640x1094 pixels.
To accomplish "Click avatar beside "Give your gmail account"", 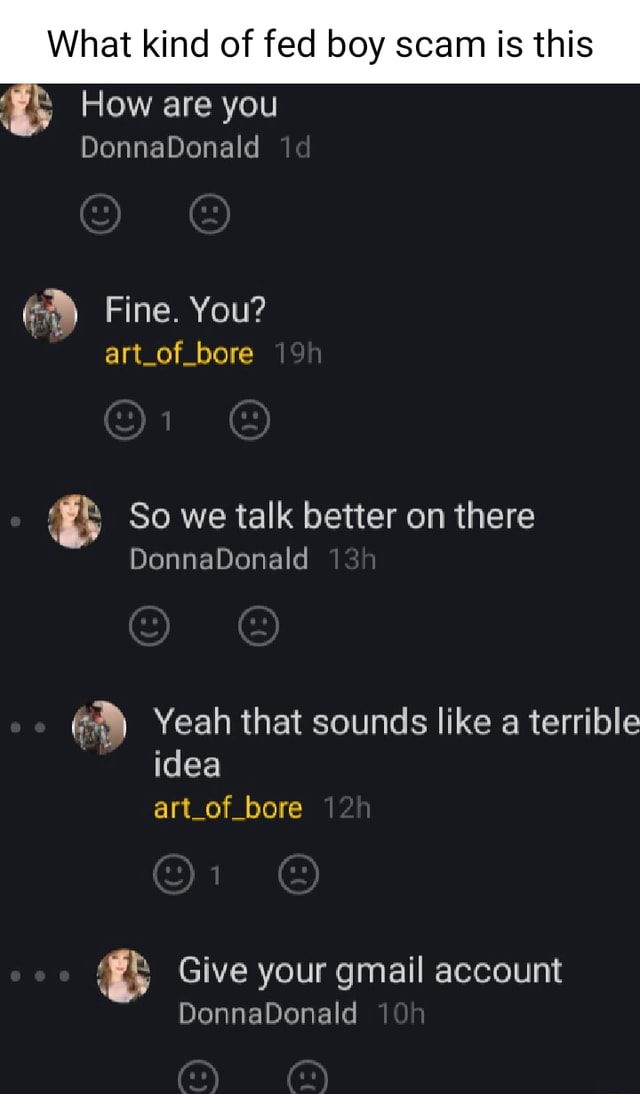I will point(124,974).
